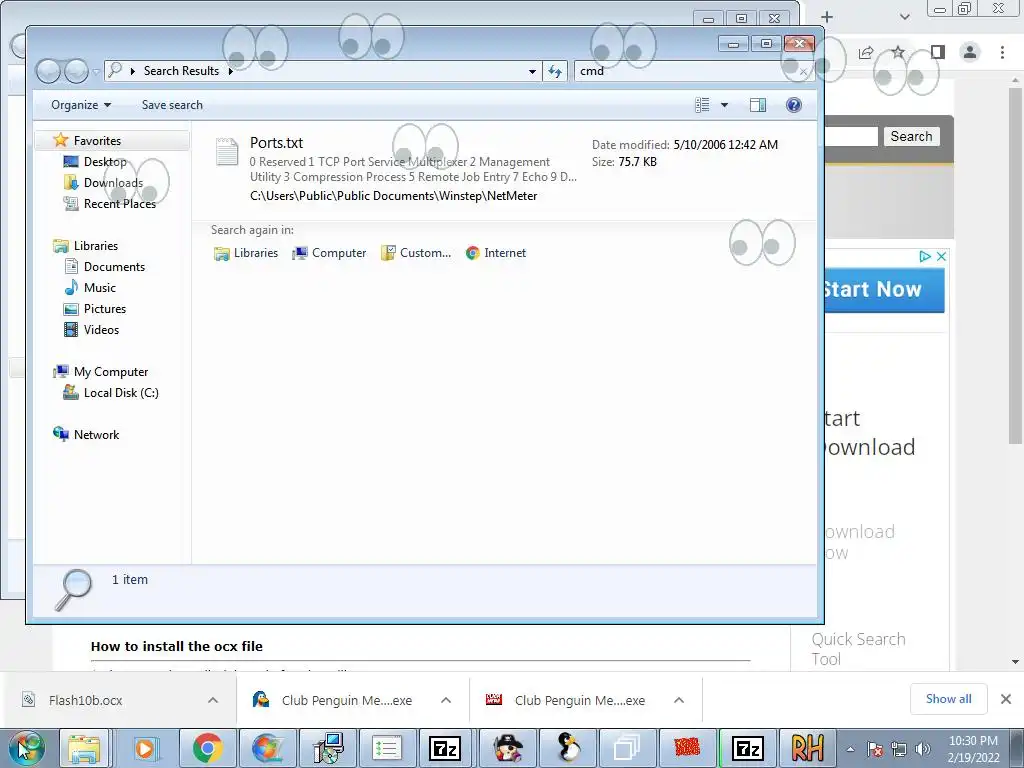
Task: Open Windows Explorer from taskbar
Action: tap(84, 748)
